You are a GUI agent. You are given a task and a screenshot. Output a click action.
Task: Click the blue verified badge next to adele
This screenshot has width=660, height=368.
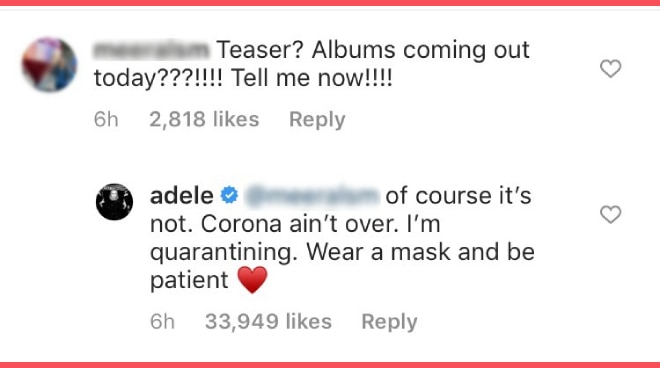tap(229, 195)
